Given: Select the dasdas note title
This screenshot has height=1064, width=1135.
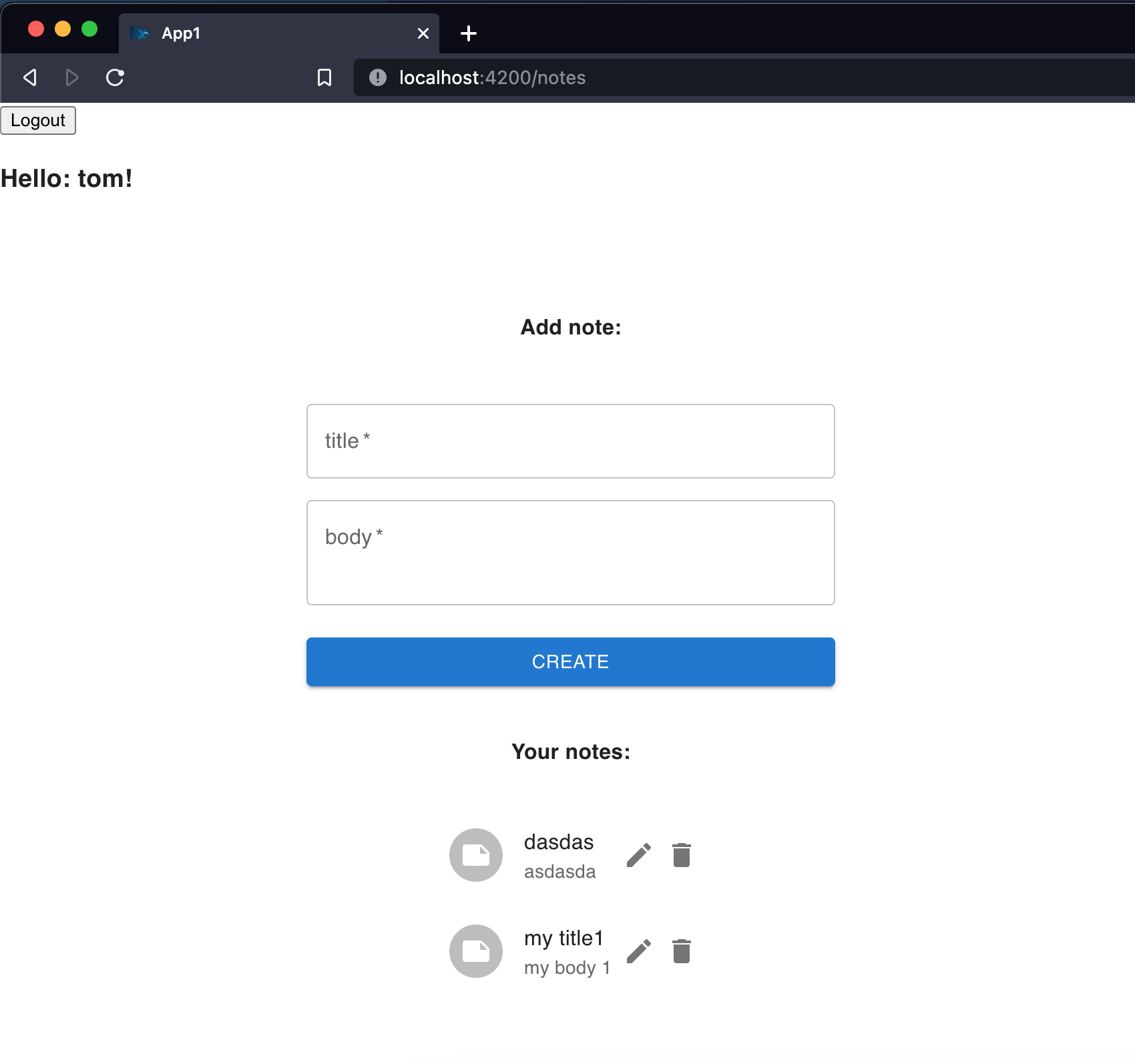Looking at the screenshot, I should point(559,842).
